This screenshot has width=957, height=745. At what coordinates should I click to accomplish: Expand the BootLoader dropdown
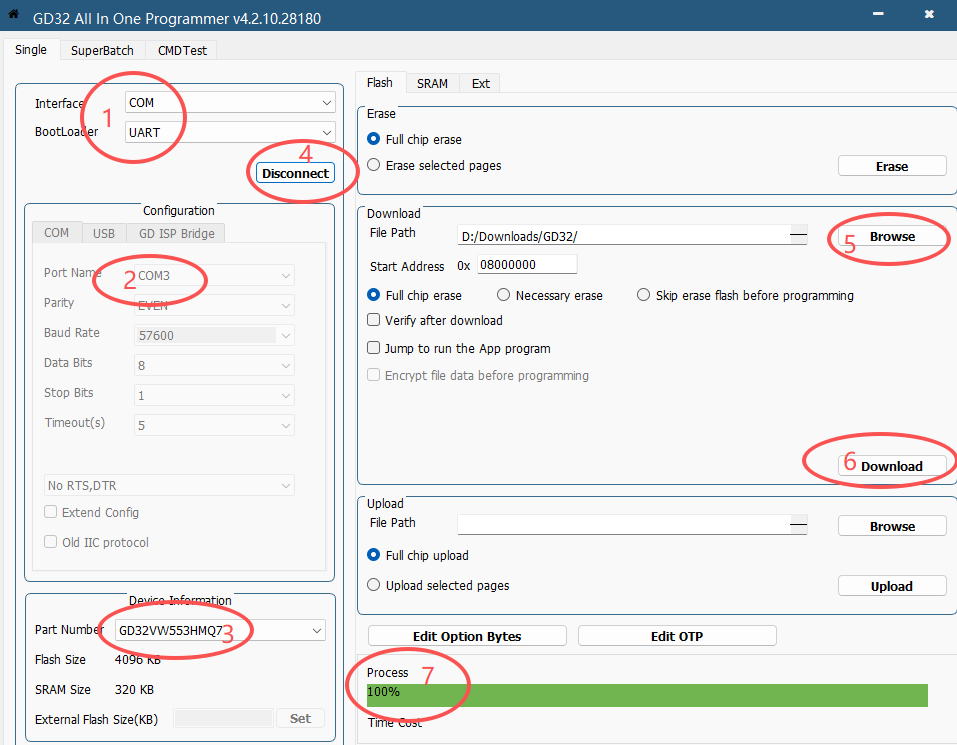(x=230, y=132)
